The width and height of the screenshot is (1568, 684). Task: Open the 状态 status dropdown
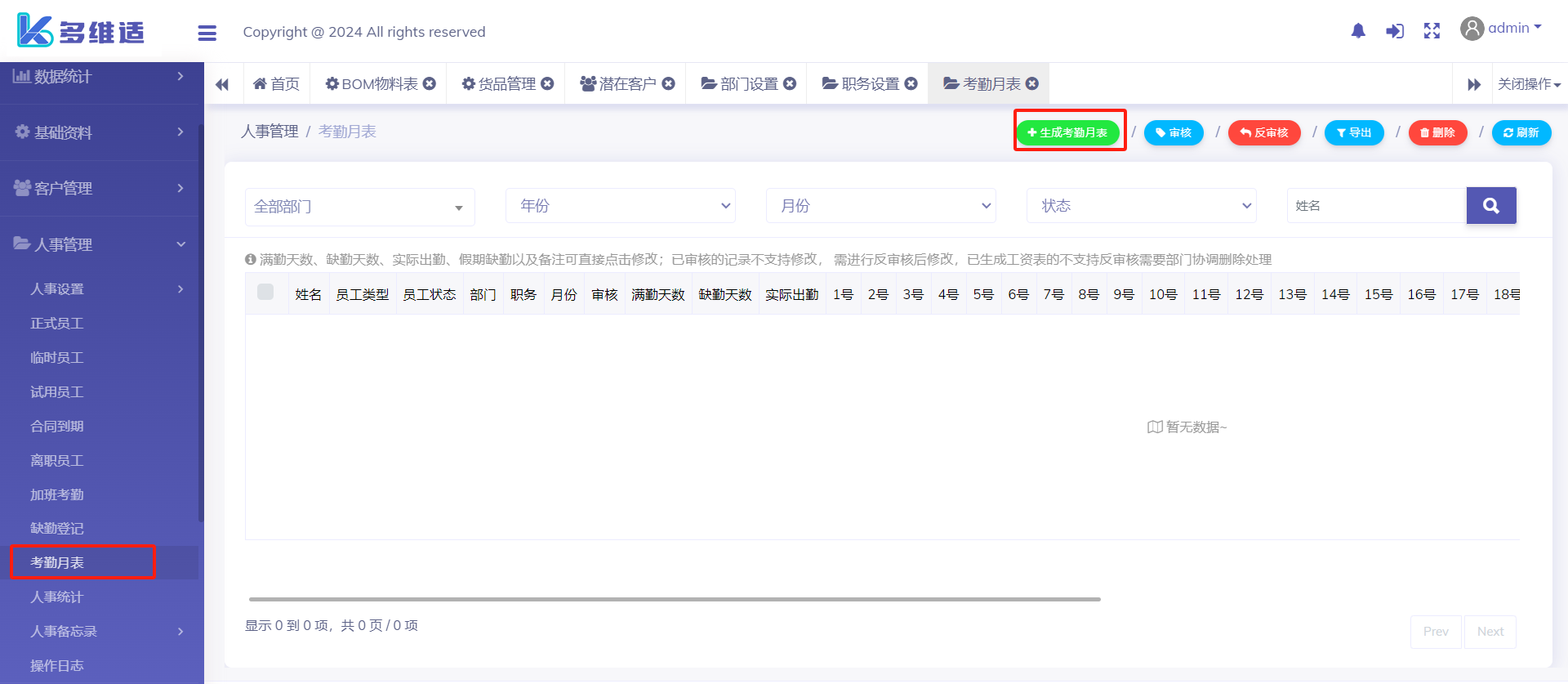pyautogui.click(x=1141, y=206)
